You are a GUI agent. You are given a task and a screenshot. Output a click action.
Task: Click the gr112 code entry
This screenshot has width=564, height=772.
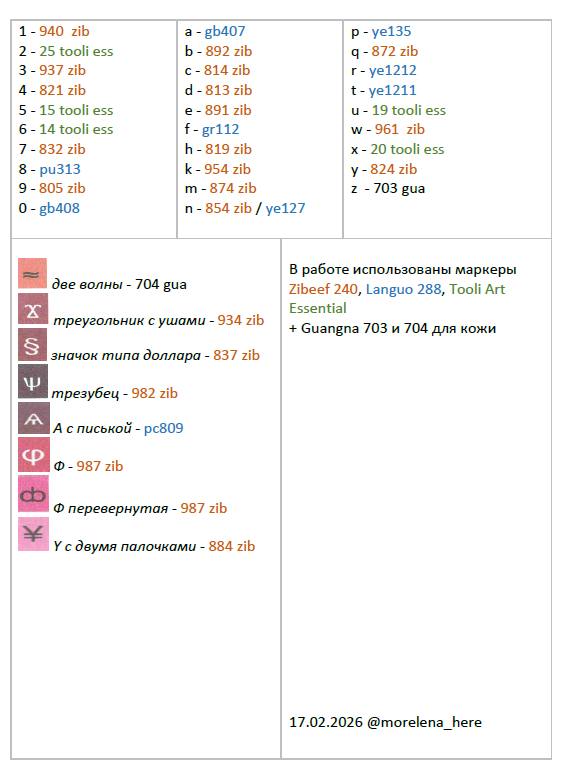point(220,129)
